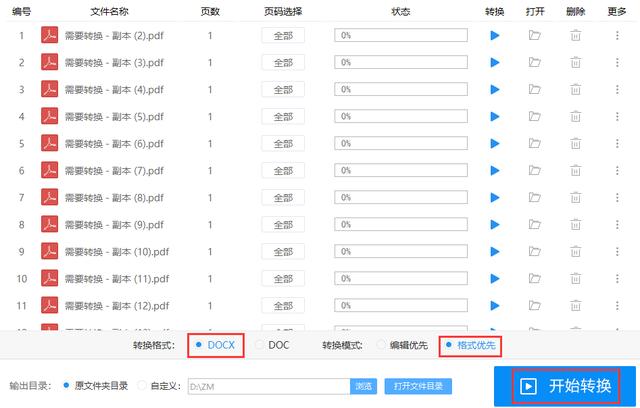This screenshot has width=640, height=408.
Task: Delete 需要转换 - 副本 (2).pdf from list
Action: click(x=576, y=35)
